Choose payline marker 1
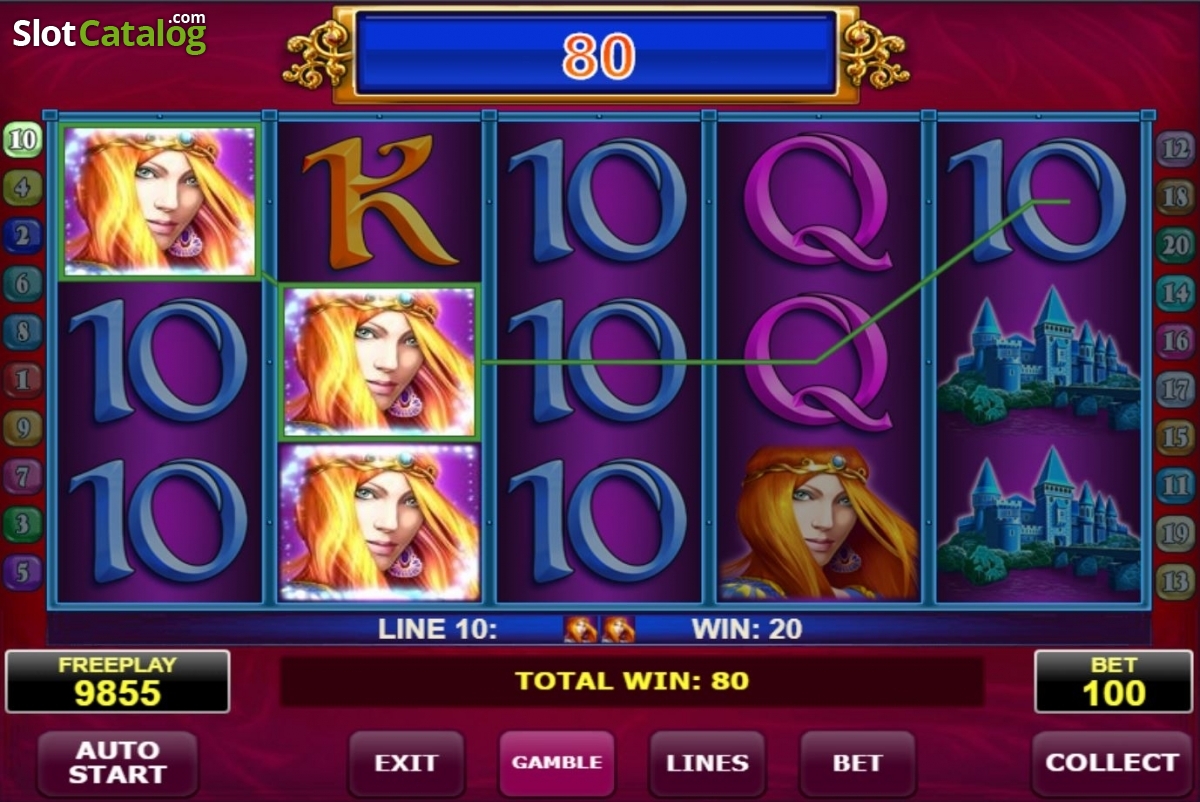The height and width of the screenshot is (802, 1200). [22, 380]
